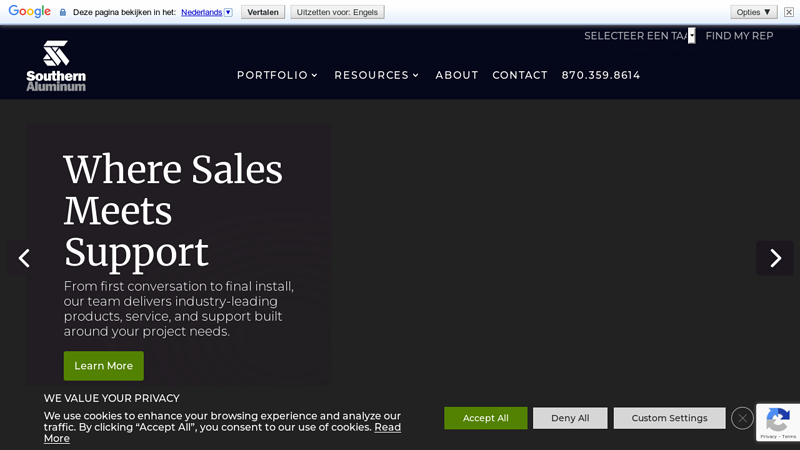Advance to the next slide arrow
This screenshot has width=800, height=450.
(775, 258)
